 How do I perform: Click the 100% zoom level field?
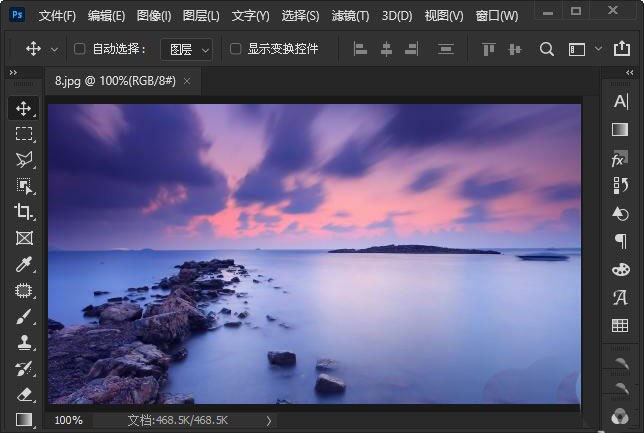tap(68, 421)
